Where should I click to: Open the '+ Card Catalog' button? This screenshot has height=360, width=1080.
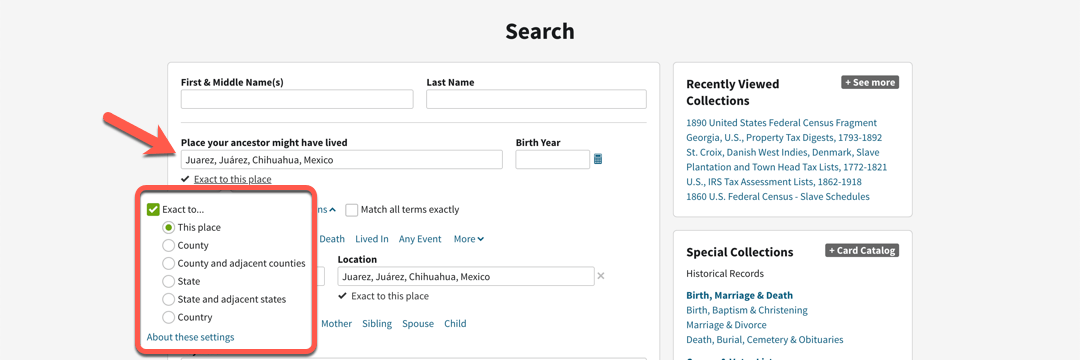tap(862, 251)
